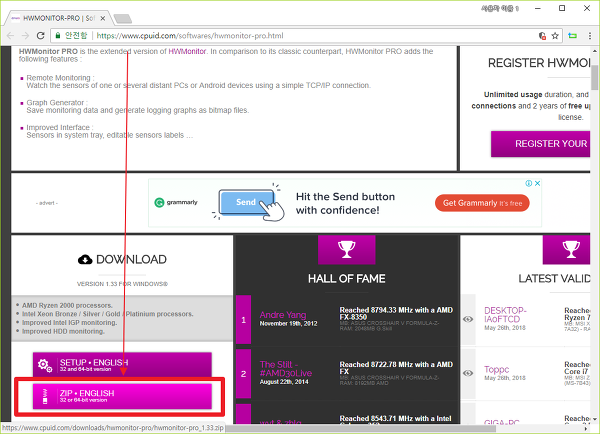Open Andre Yang hall of fame entry
This screenshot has height=434, width=600.
(x=283, y=315)
